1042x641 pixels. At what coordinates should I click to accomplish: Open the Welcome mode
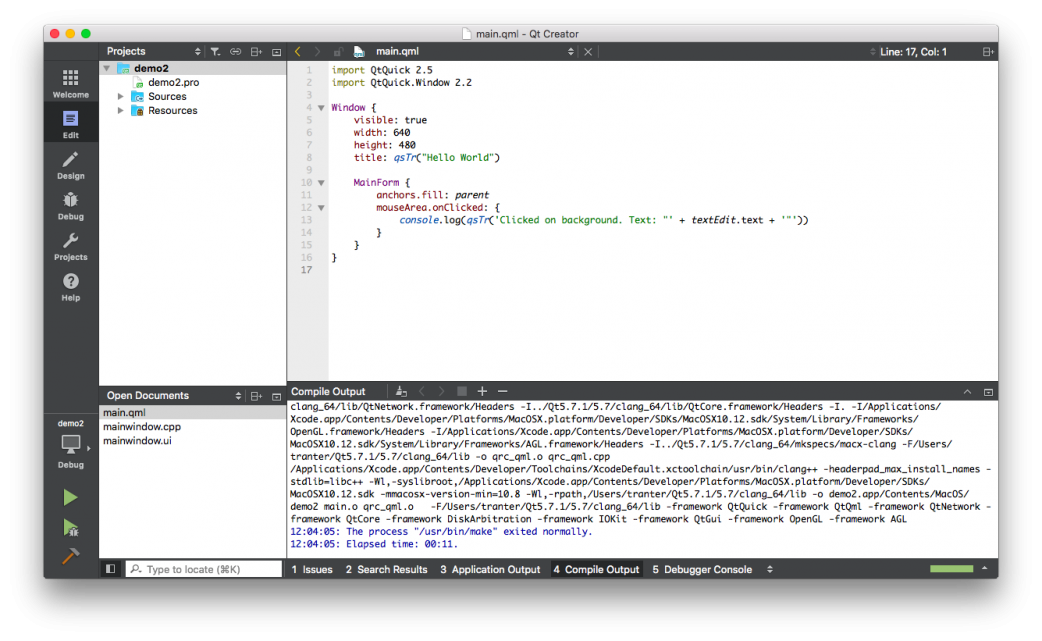(x=70, y=83)
